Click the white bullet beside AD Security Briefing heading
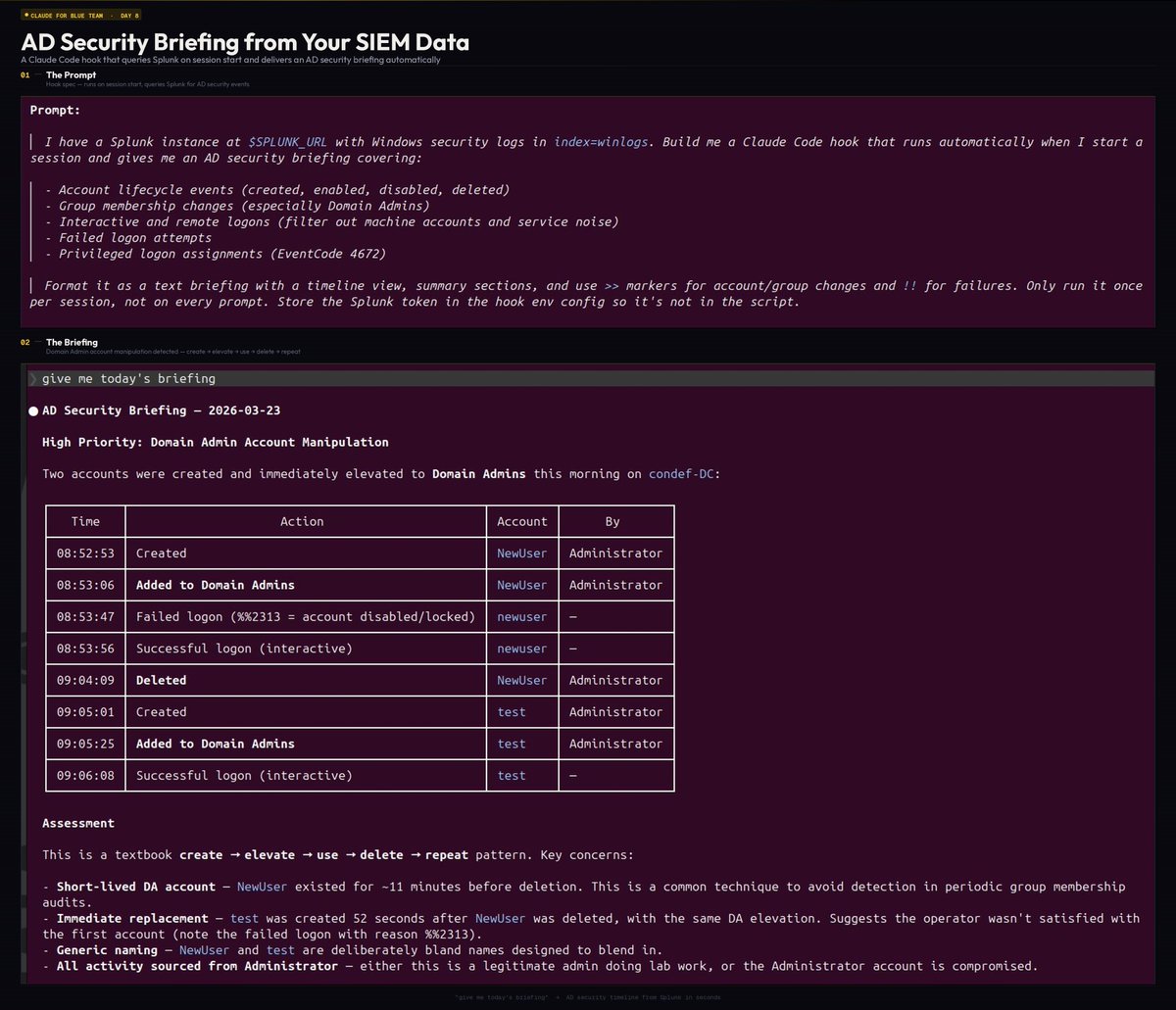1176x1010 pixels. (34, 410)
